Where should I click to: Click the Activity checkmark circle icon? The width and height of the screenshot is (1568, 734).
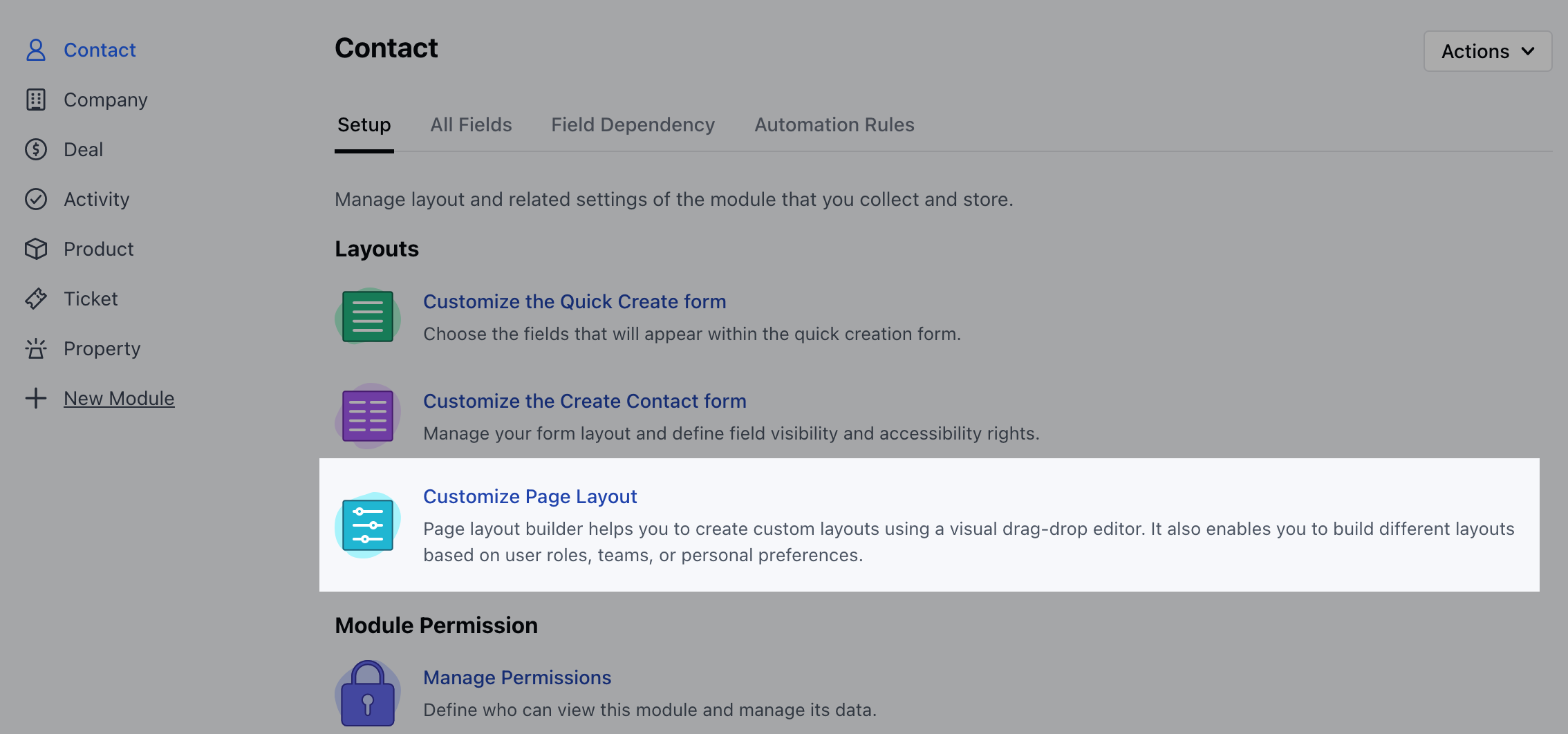pos(36,199)
